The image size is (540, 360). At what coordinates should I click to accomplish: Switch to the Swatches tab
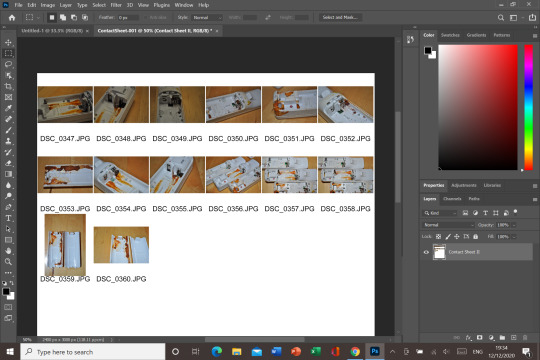click(x=450, y=35)
